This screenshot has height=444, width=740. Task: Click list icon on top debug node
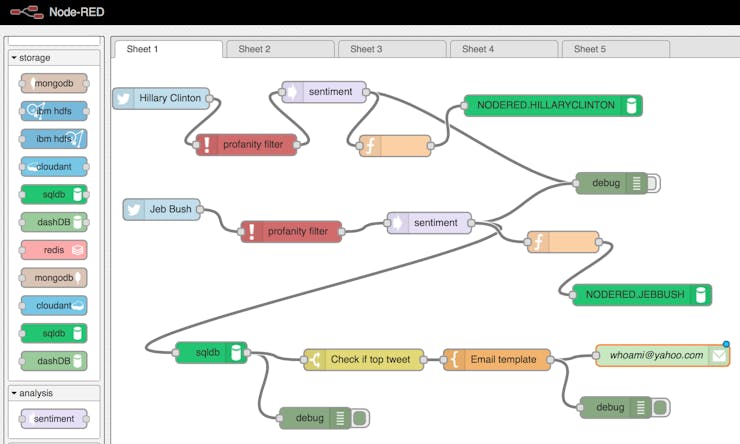pyautogui.click(x=637, y=183)
